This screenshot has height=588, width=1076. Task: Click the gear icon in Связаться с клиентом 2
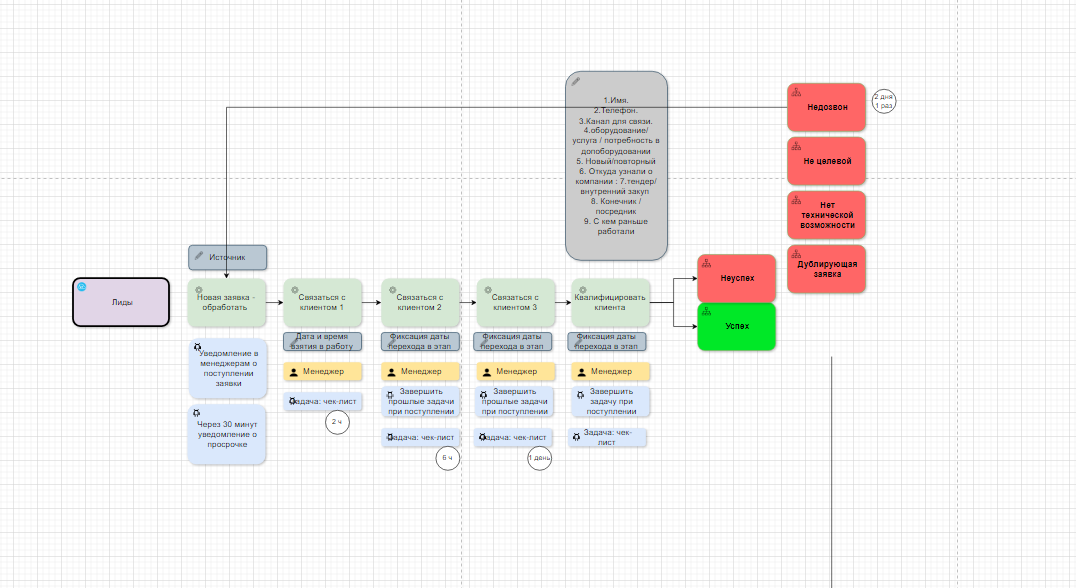(393, 290)
